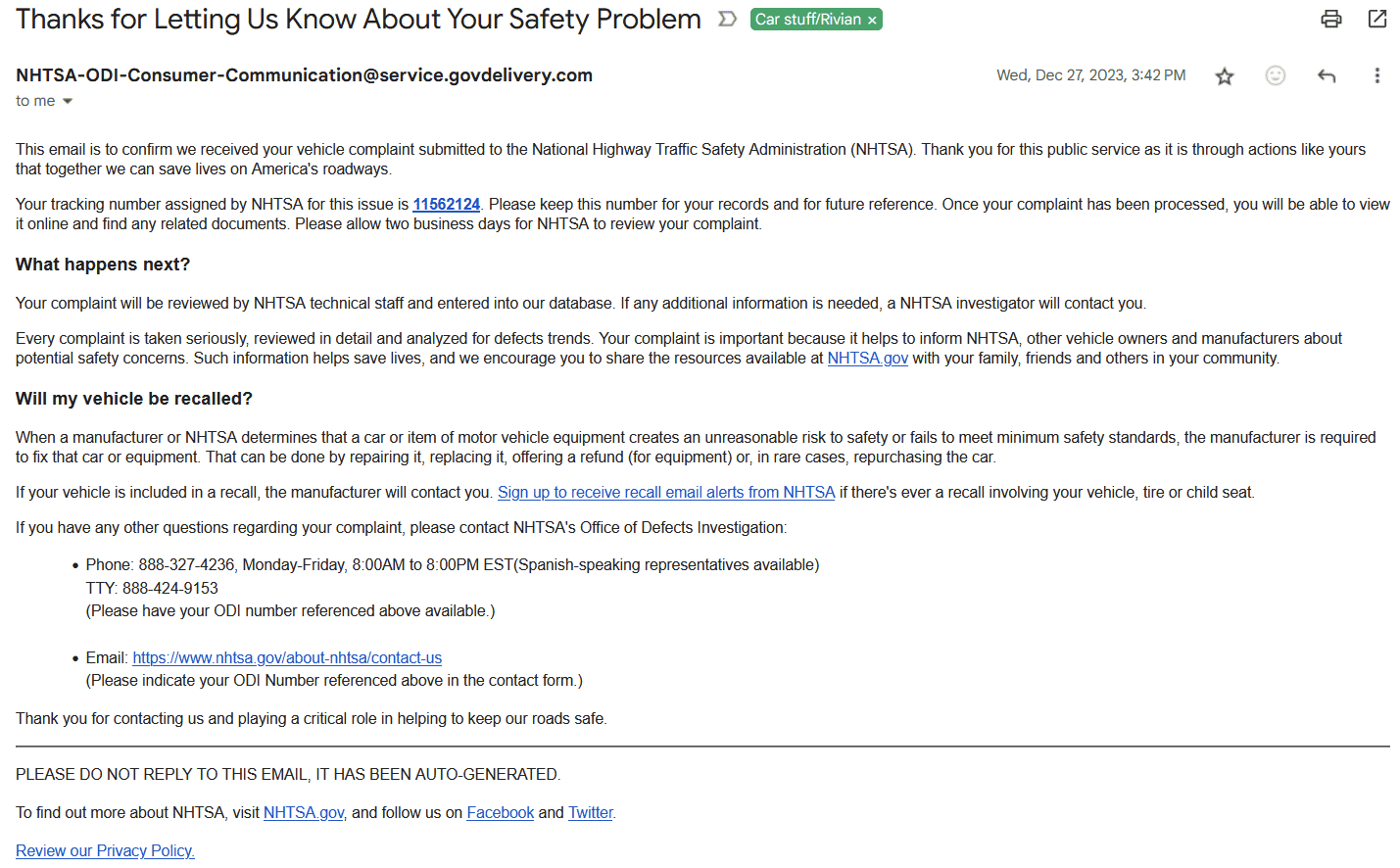Remove the Car stuff/Rivian label

point(872,20)
